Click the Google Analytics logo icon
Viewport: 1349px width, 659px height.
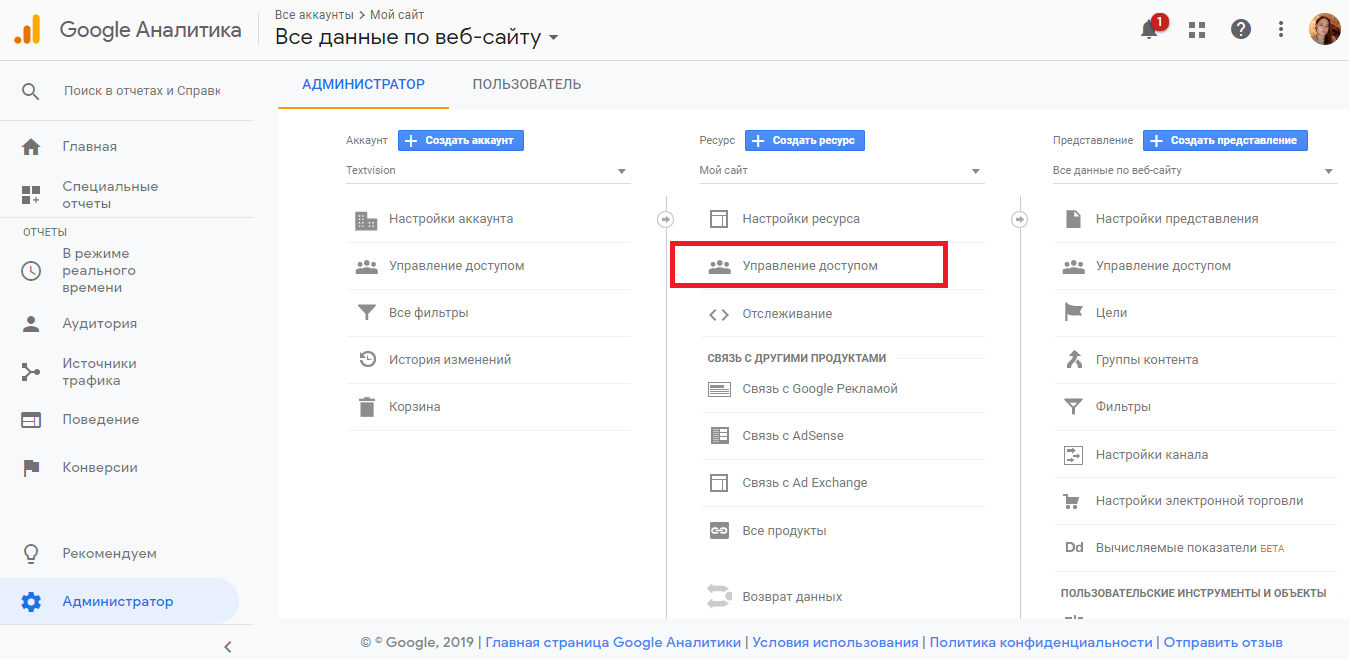pos(27,29)
